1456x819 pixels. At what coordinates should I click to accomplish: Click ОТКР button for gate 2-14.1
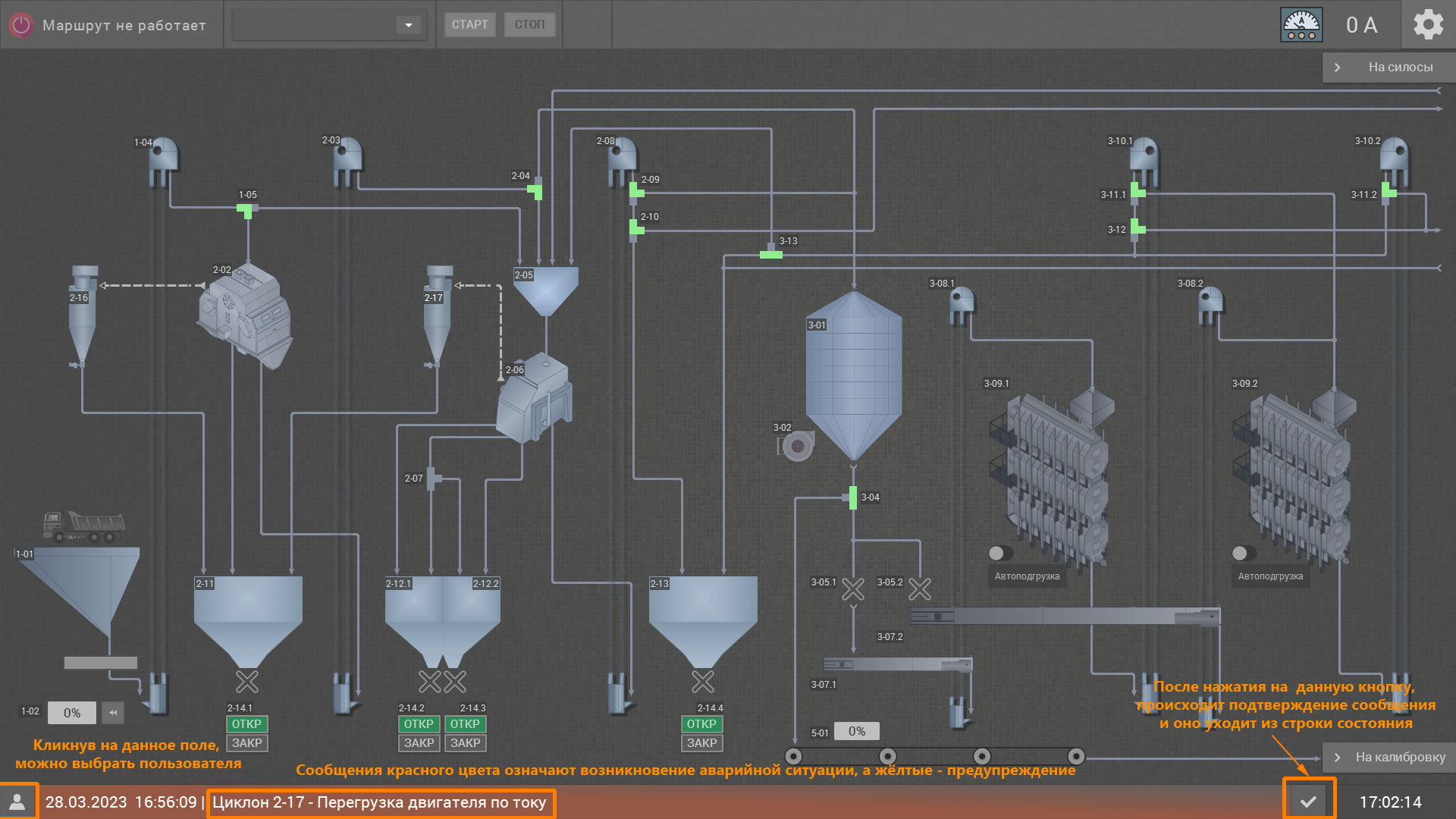click(x=246, y=724)
